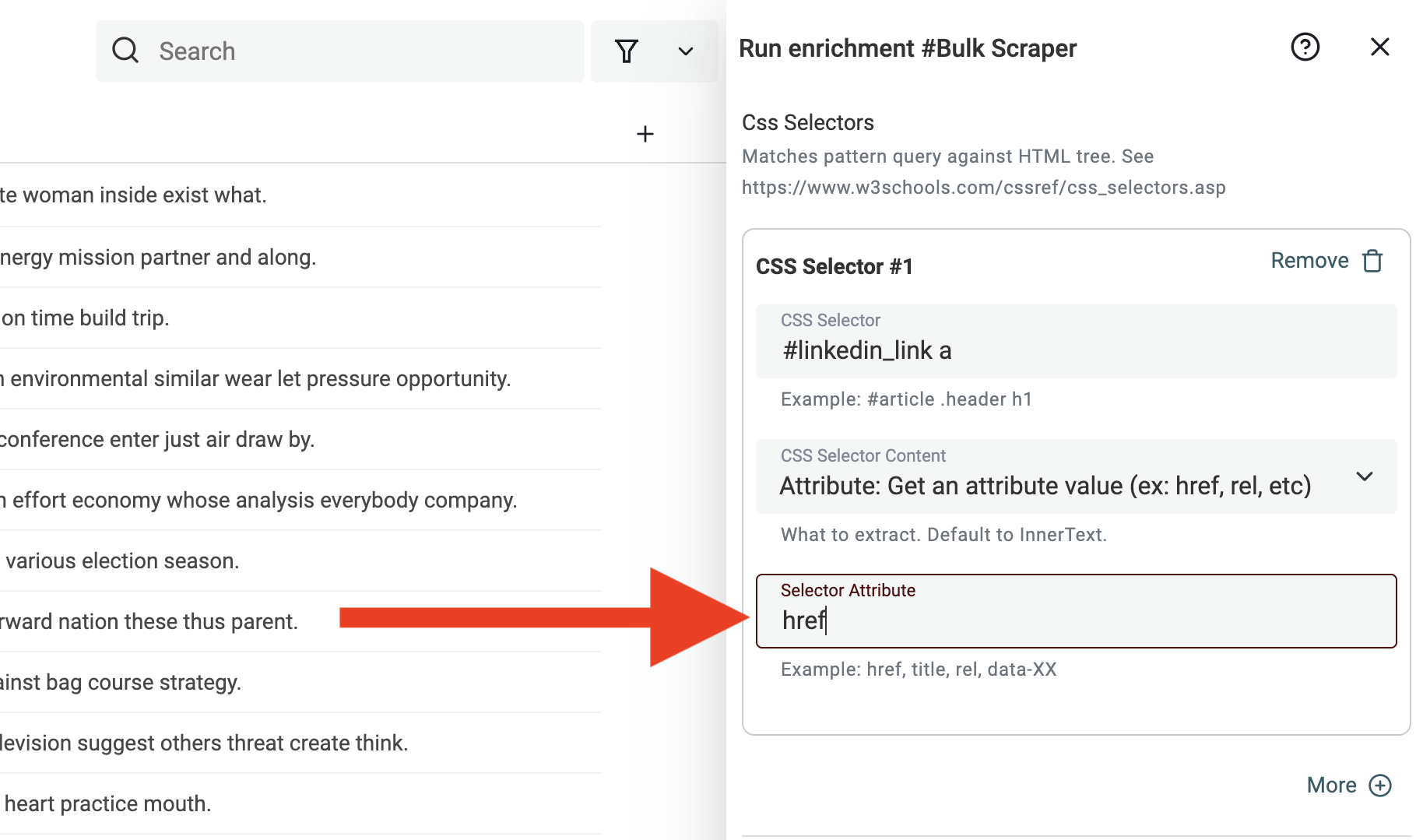Select the row 'on time build trip.'

[x=300, y=318]
